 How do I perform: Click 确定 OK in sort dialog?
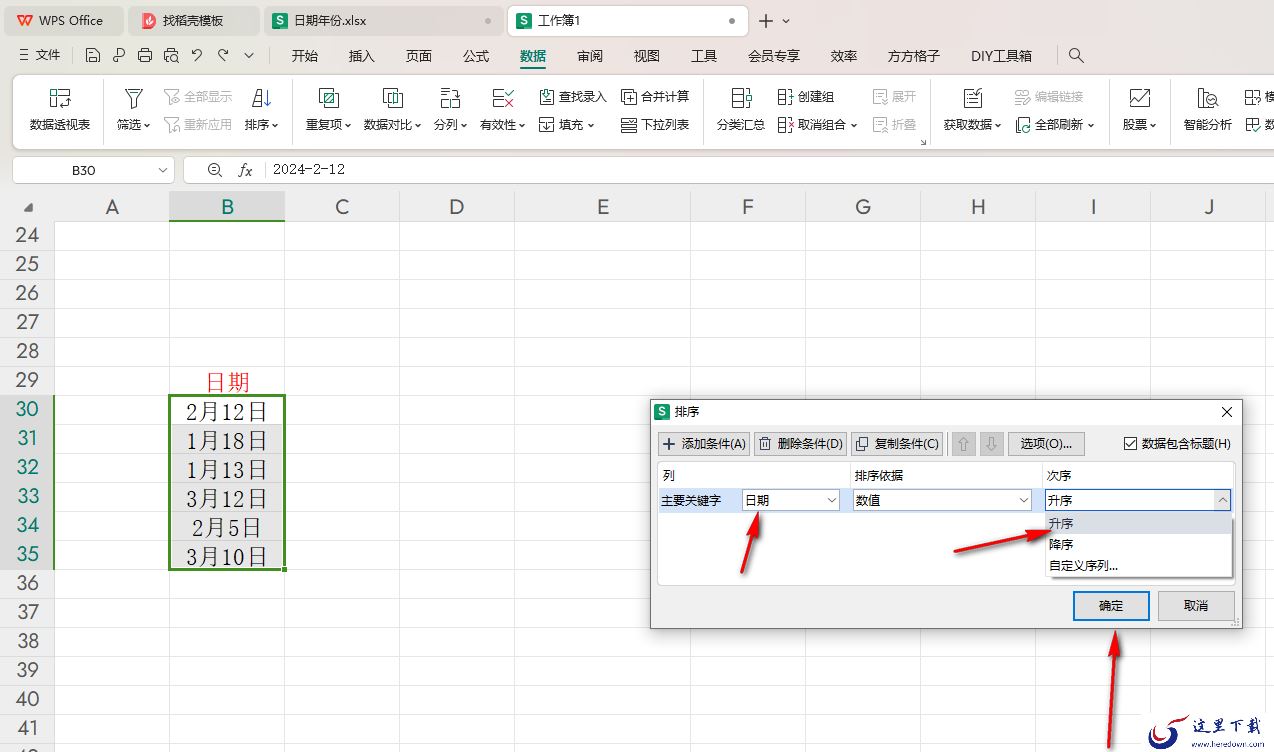(x=1111, y=605)
